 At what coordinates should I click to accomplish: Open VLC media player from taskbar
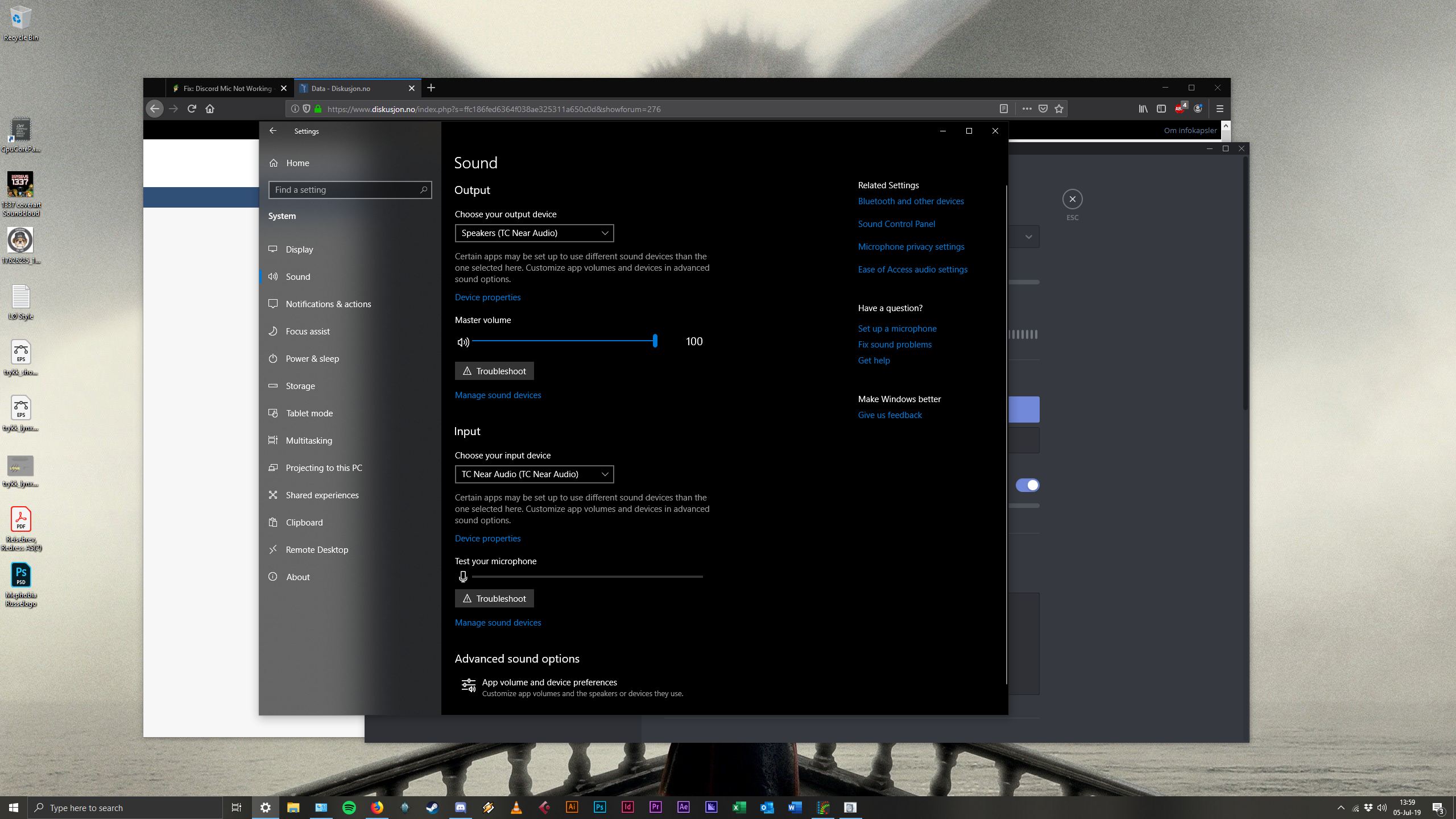pos(516,808)
